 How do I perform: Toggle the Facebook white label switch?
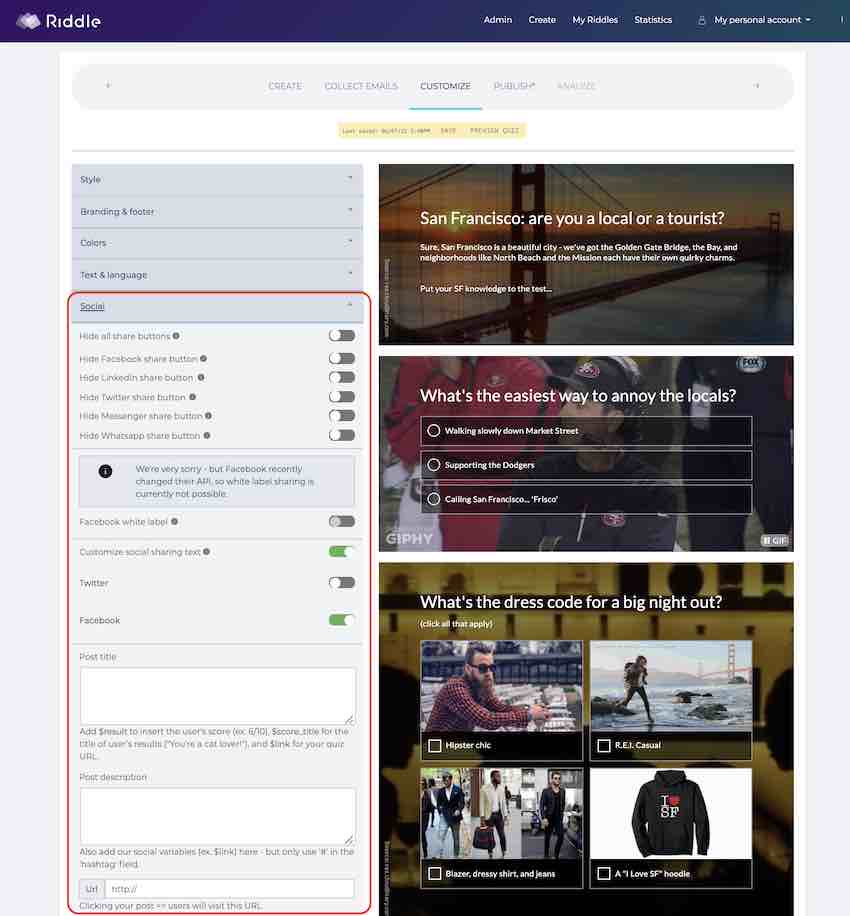342,521
